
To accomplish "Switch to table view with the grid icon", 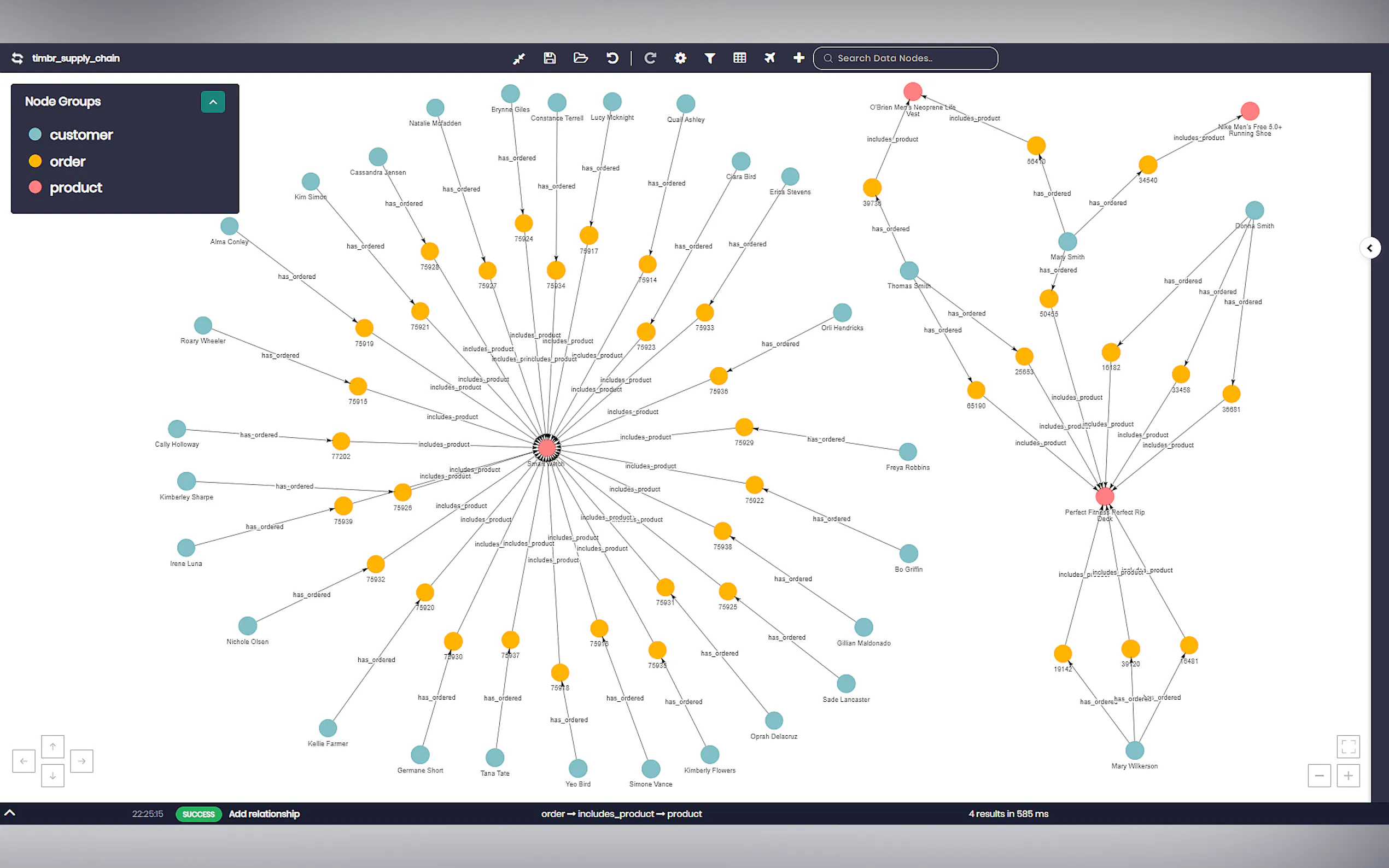I will pos(739,58).
